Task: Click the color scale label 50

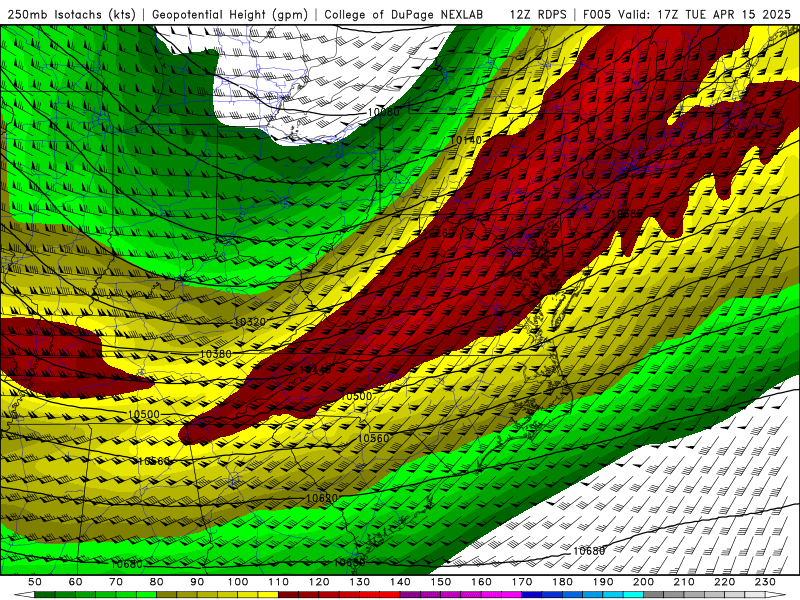Action: pos(35,582)
